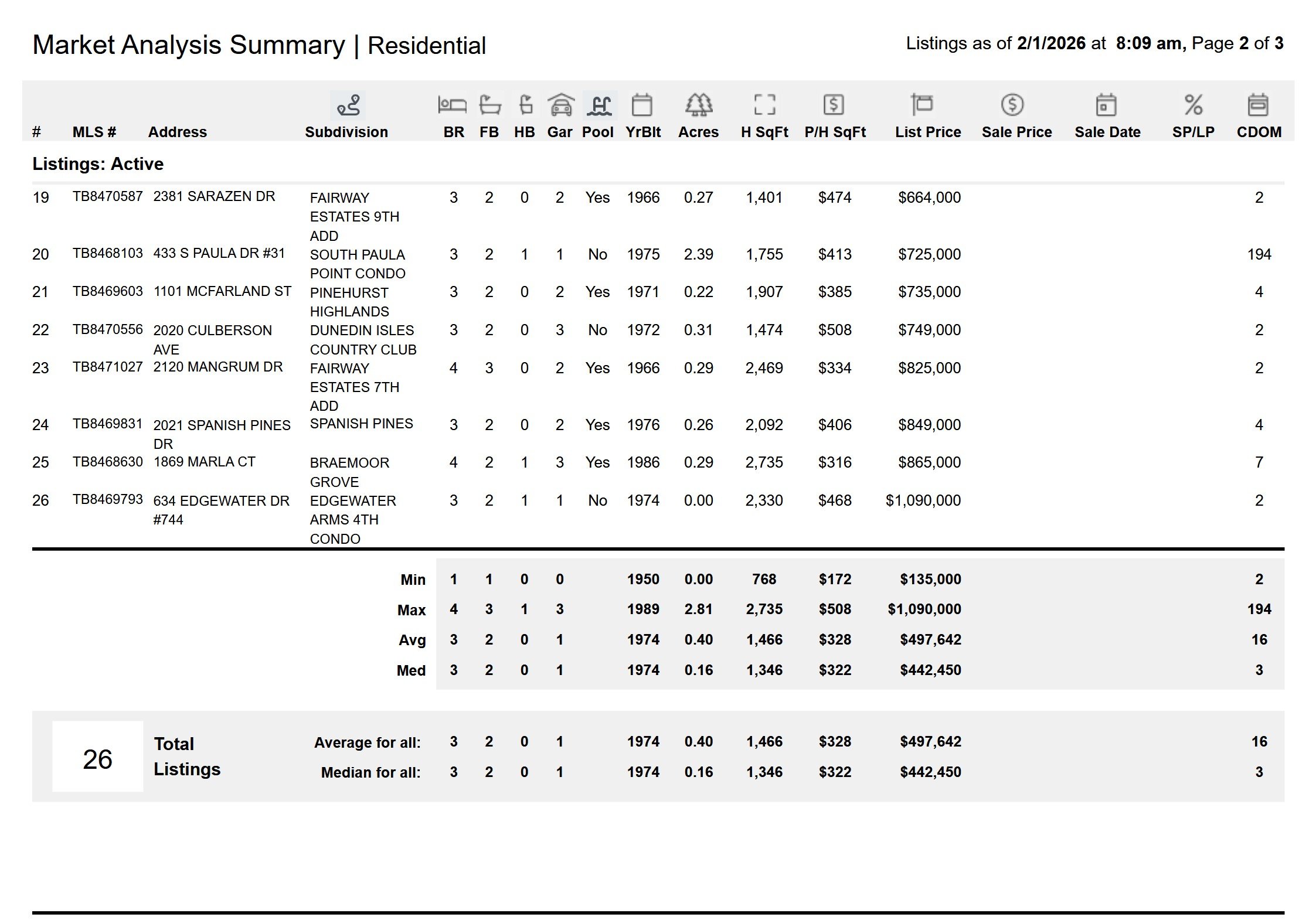The image size is (1316, 920).
Task: Click the half-bath toilet icon above HB
Action: (x=526, y=105)
